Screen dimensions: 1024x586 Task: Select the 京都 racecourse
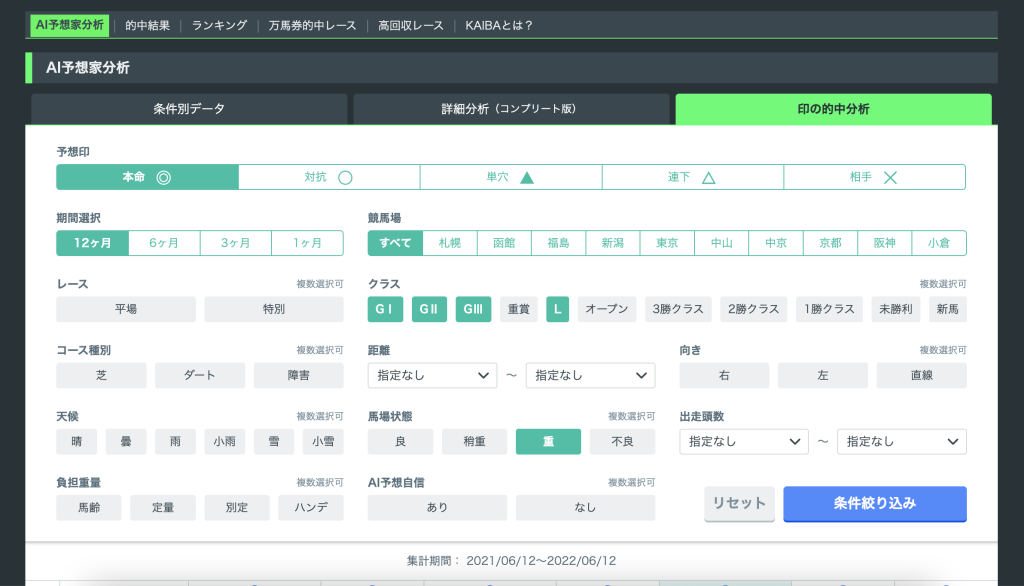pyautogui.click(x=830, y=243)
